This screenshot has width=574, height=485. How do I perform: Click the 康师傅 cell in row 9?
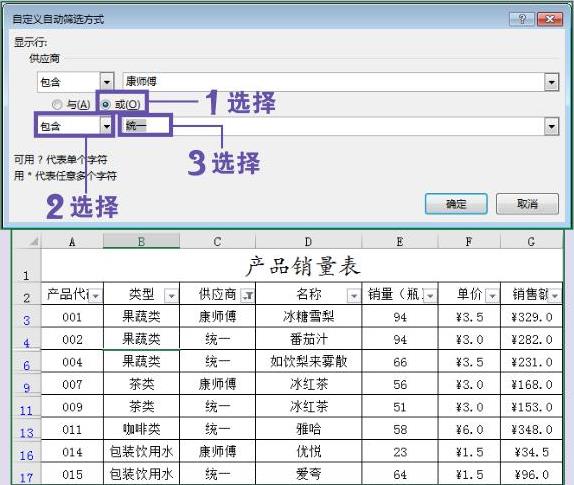pos(217,384)
